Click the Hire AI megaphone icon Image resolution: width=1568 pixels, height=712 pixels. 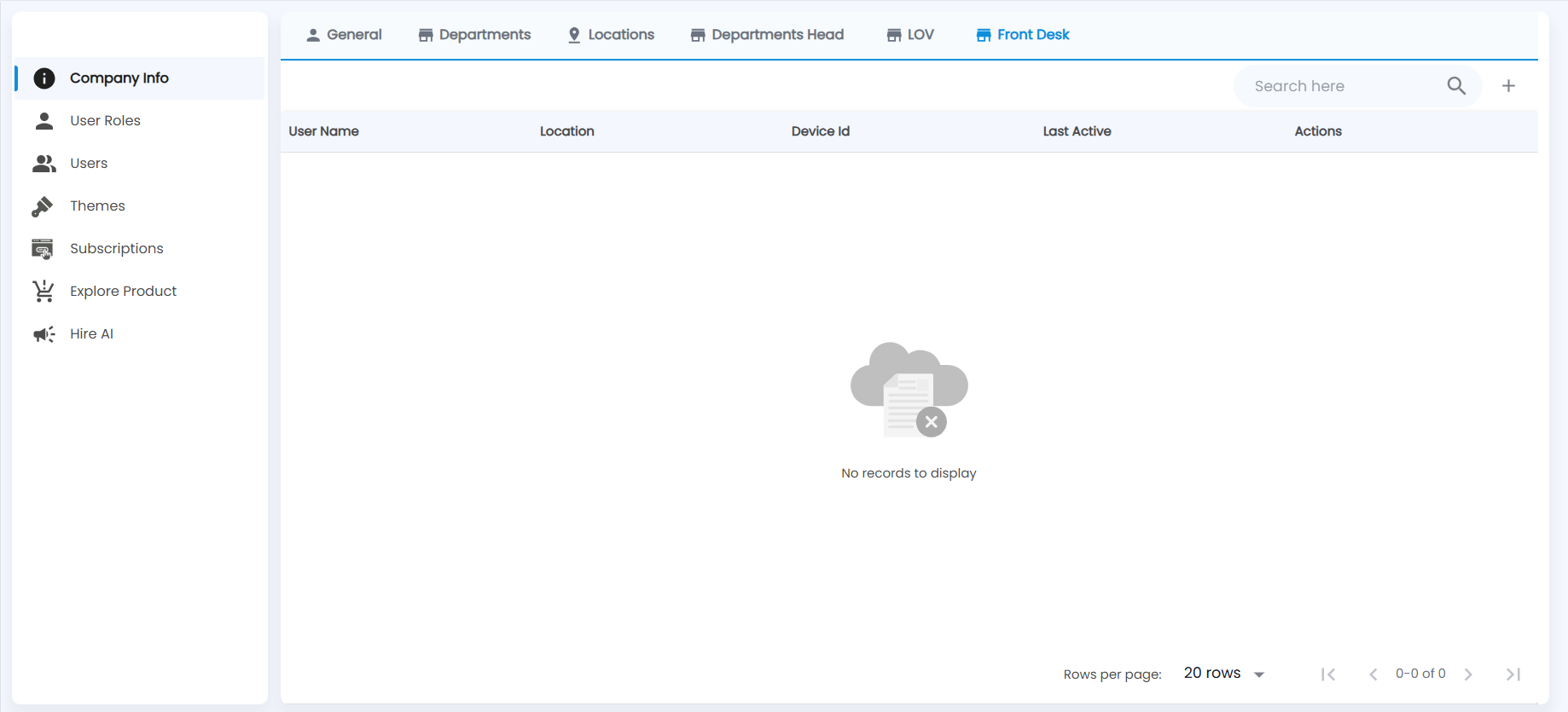pos(44,334)
